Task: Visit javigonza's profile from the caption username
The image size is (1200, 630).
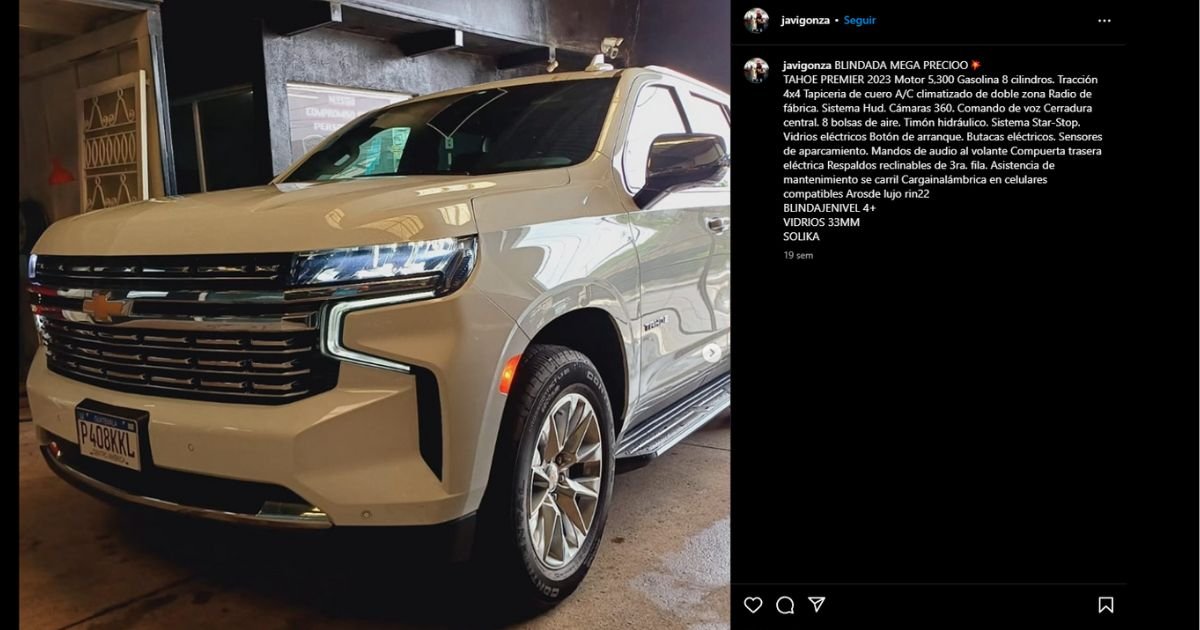Action: click(806, 65)
